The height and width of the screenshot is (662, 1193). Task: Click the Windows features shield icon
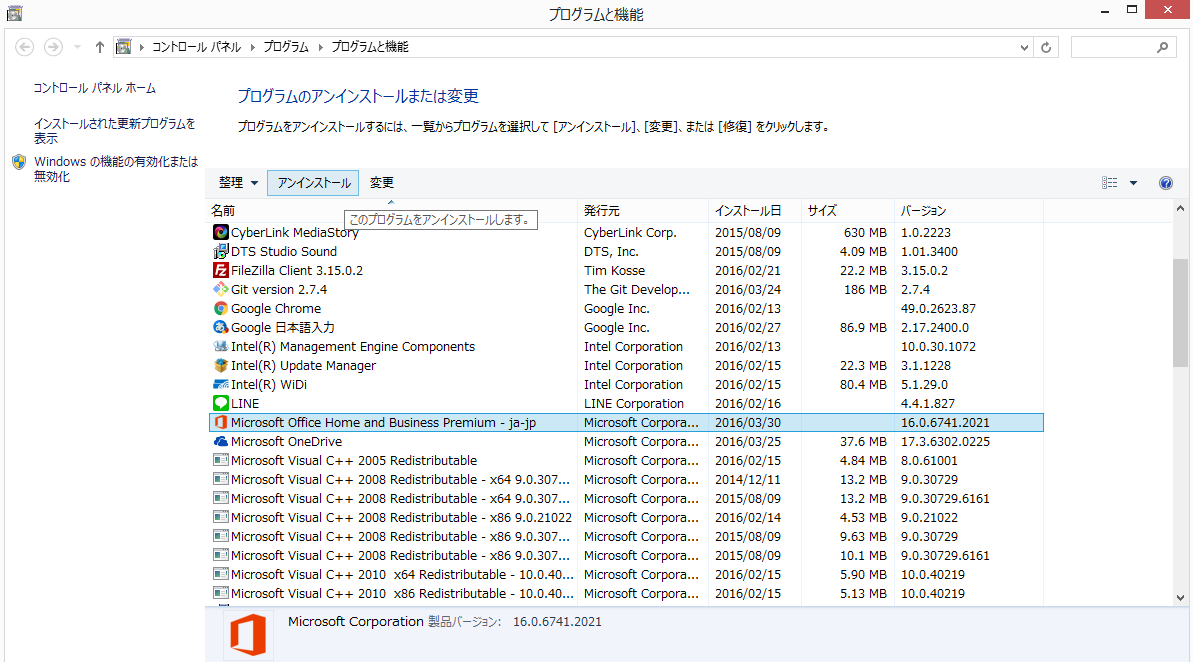pyautogui.click(x=19, y=162)
